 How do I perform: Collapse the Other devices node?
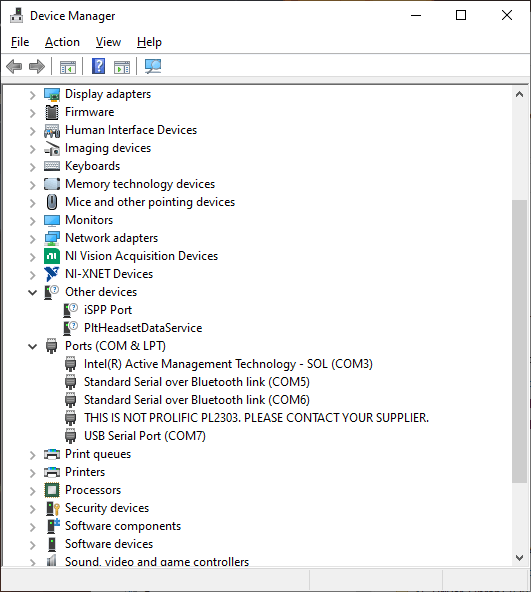click(x=33, y=292)
